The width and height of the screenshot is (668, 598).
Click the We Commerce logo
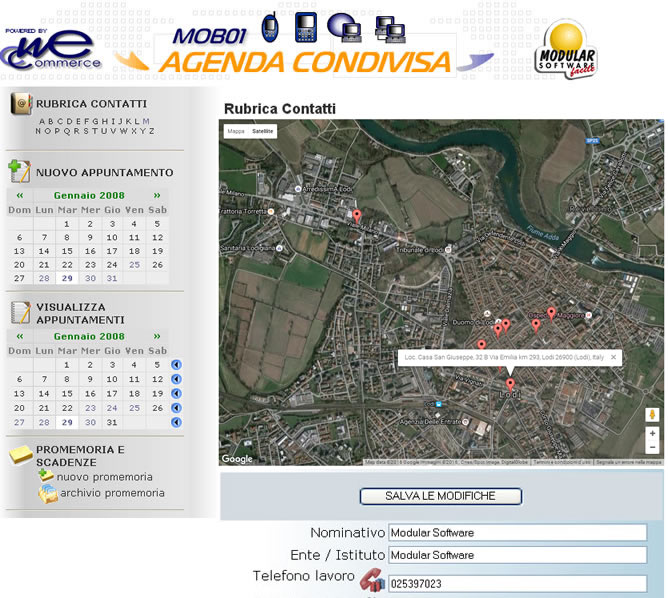(50, 49)
